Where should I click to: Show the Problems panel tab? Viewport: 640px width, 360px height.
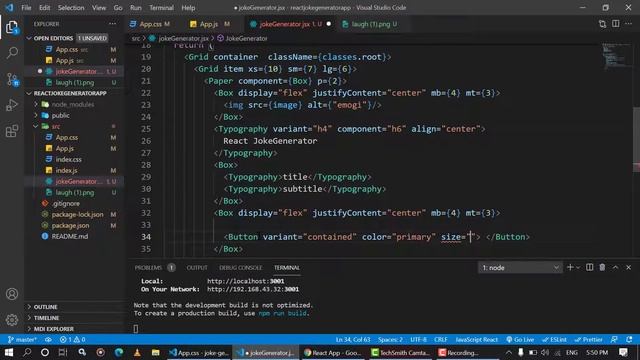coord(148,267)
